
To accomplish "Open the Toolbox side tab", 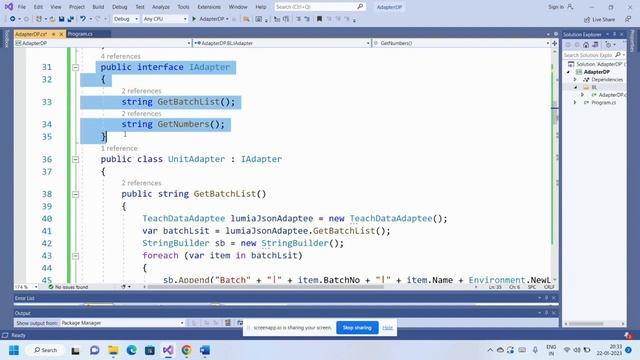I will coord(7,39).
